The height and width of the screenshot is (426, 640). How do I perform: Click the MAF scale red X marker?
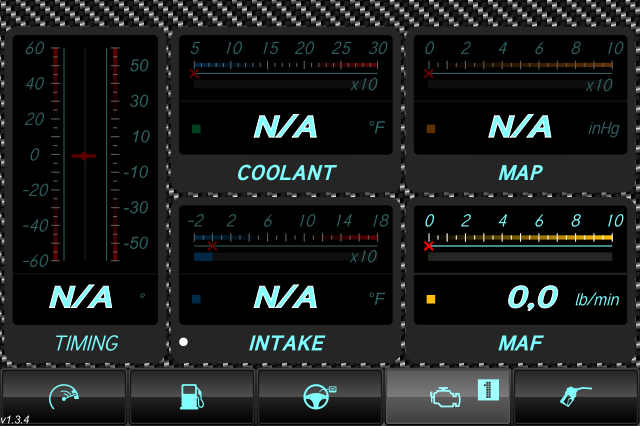click(429, 246)
